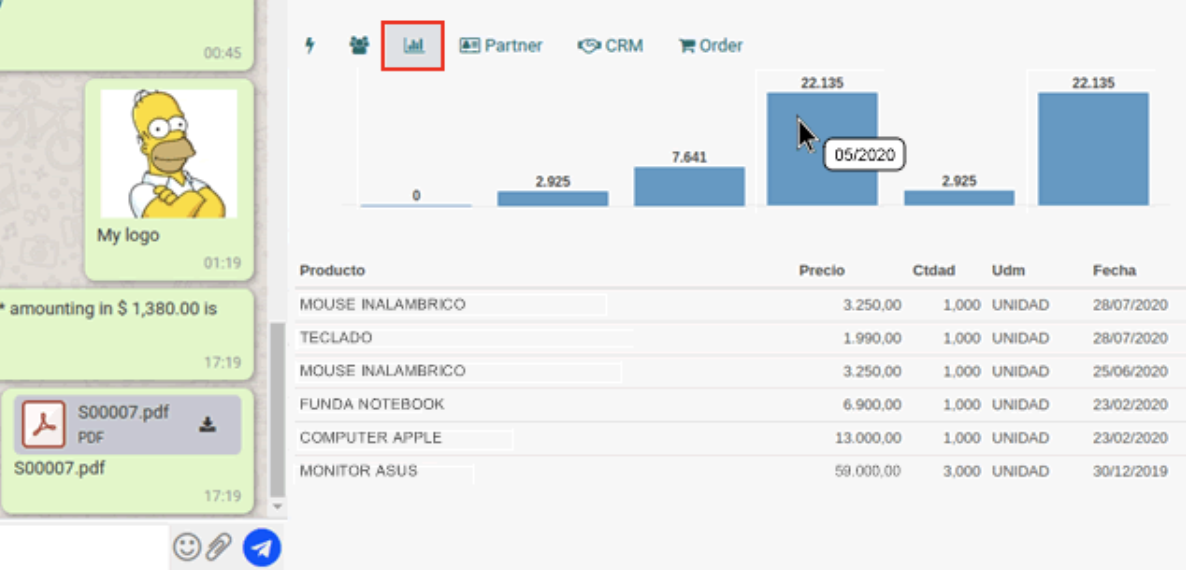Click the message text input field
Viewport: 1186px width, 570px height.
[84, 547]
